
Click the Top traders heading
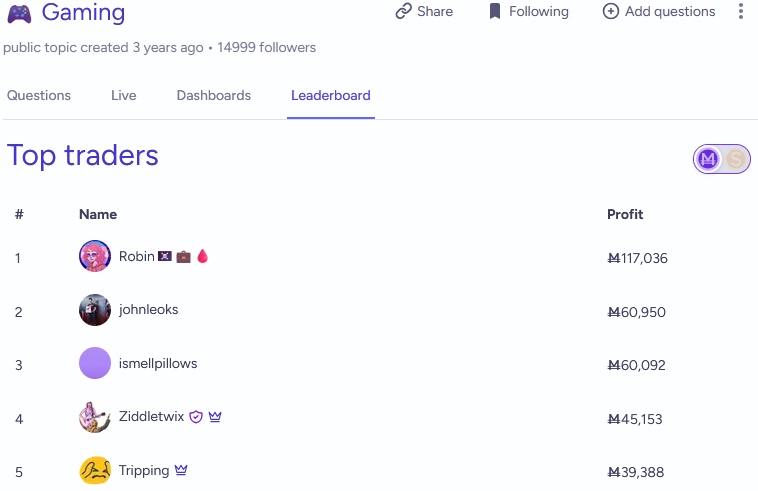pyautogui.click(x=83, y=156)
